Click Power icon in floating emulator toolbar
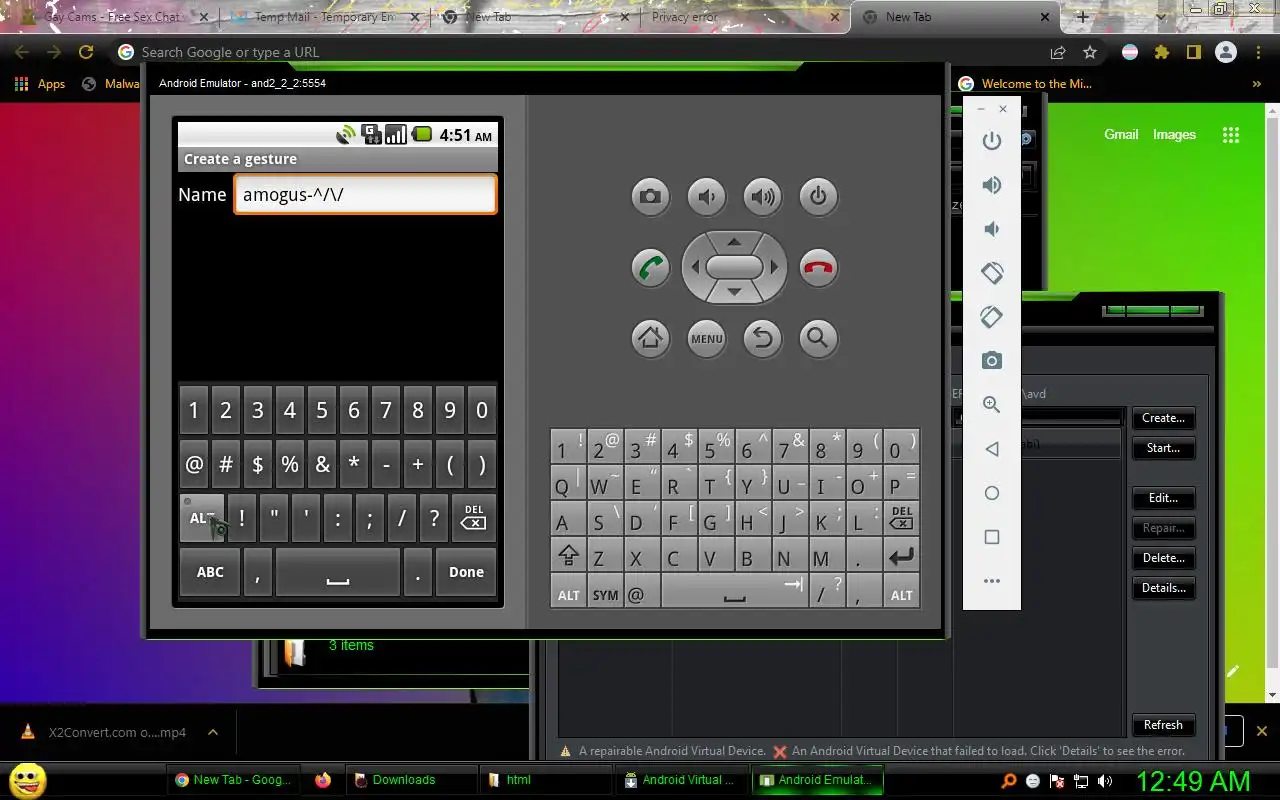 pos(991,141)
